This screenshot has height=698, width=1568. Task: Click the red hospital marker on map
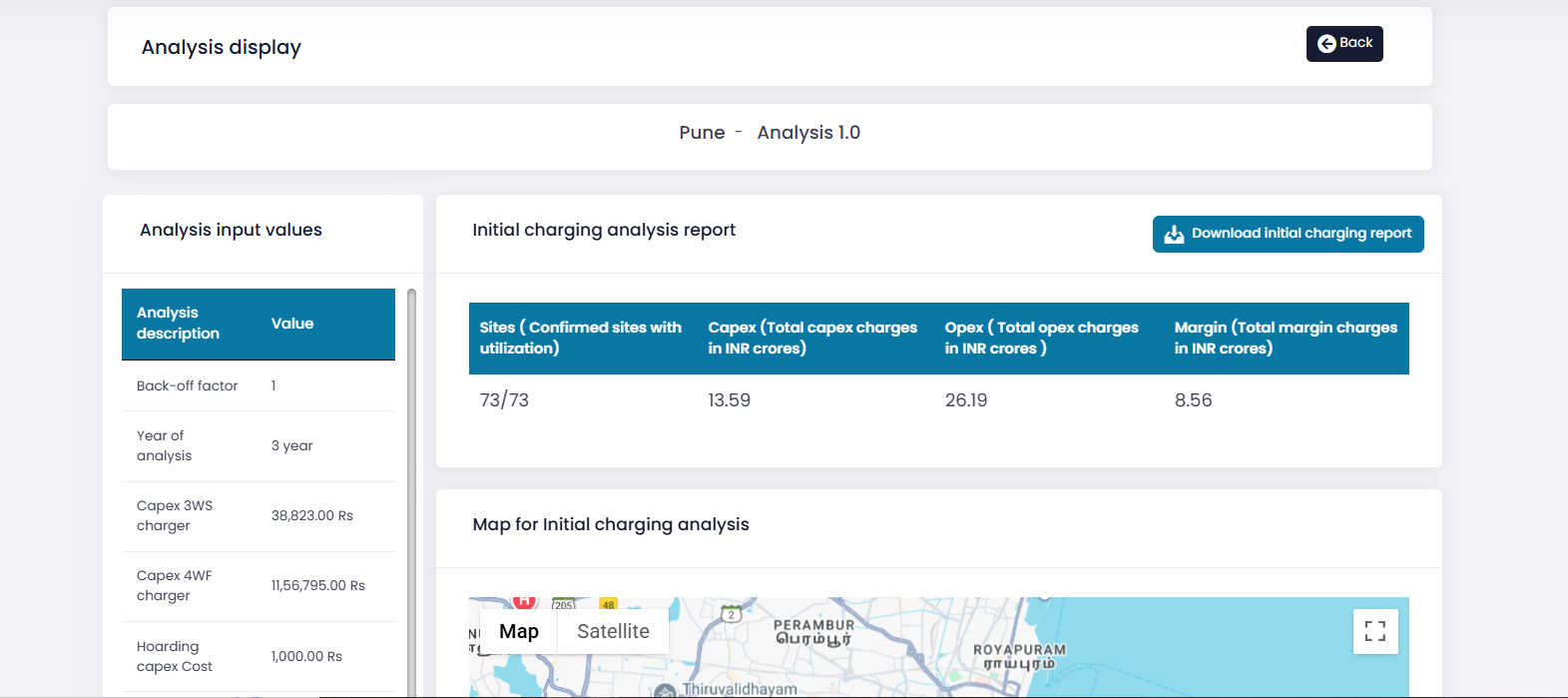tap(524, 601)
